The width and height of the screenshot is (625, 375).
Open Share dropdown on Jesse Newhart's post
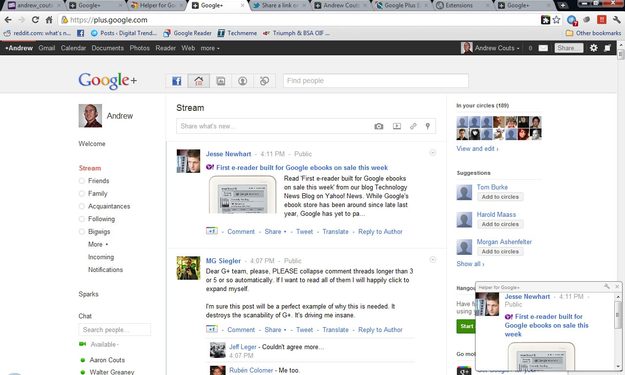pos(275,232)
